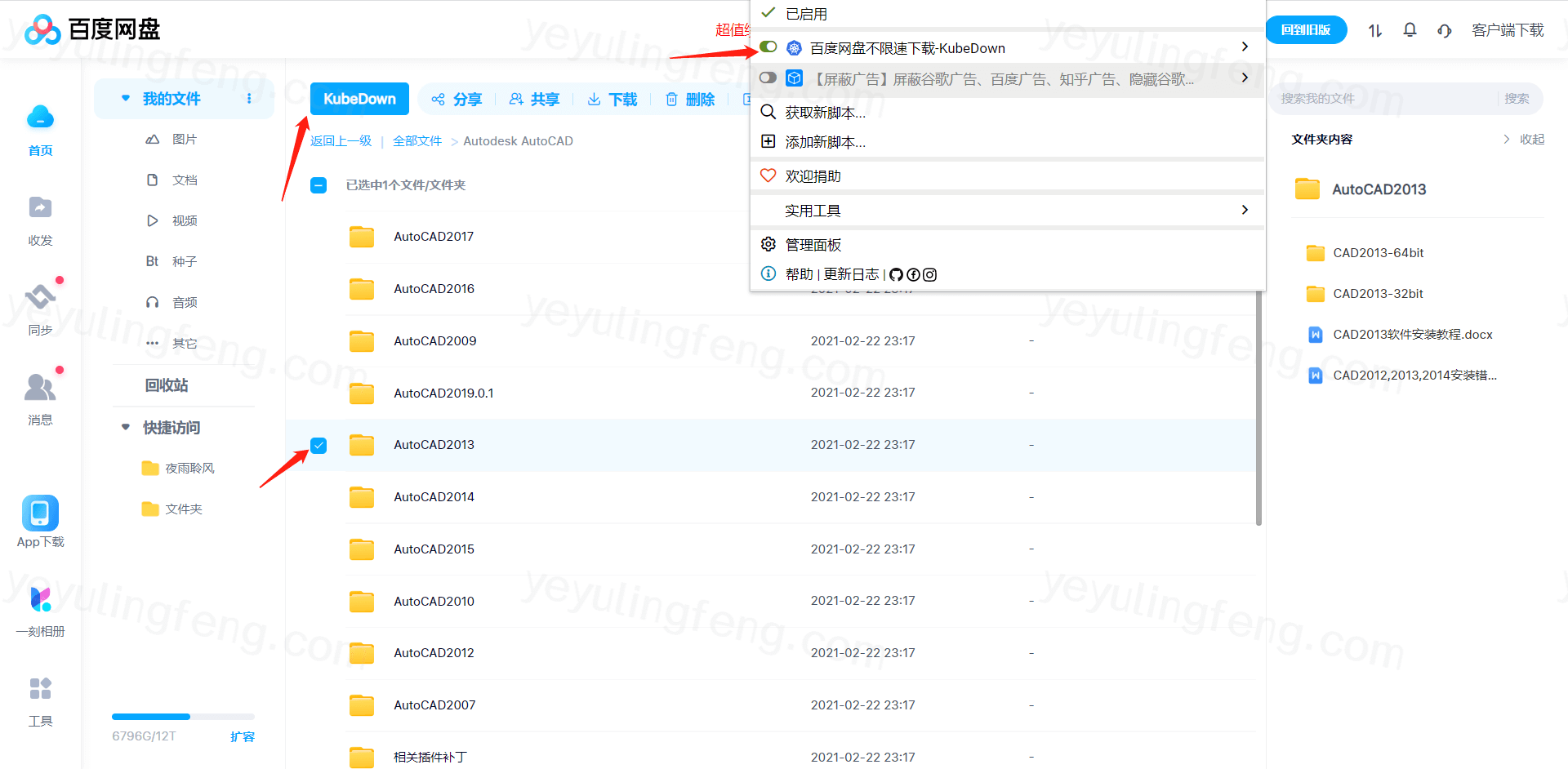Click the 管理面板 gear icon
1568x769 pixels.
point(768,244)
